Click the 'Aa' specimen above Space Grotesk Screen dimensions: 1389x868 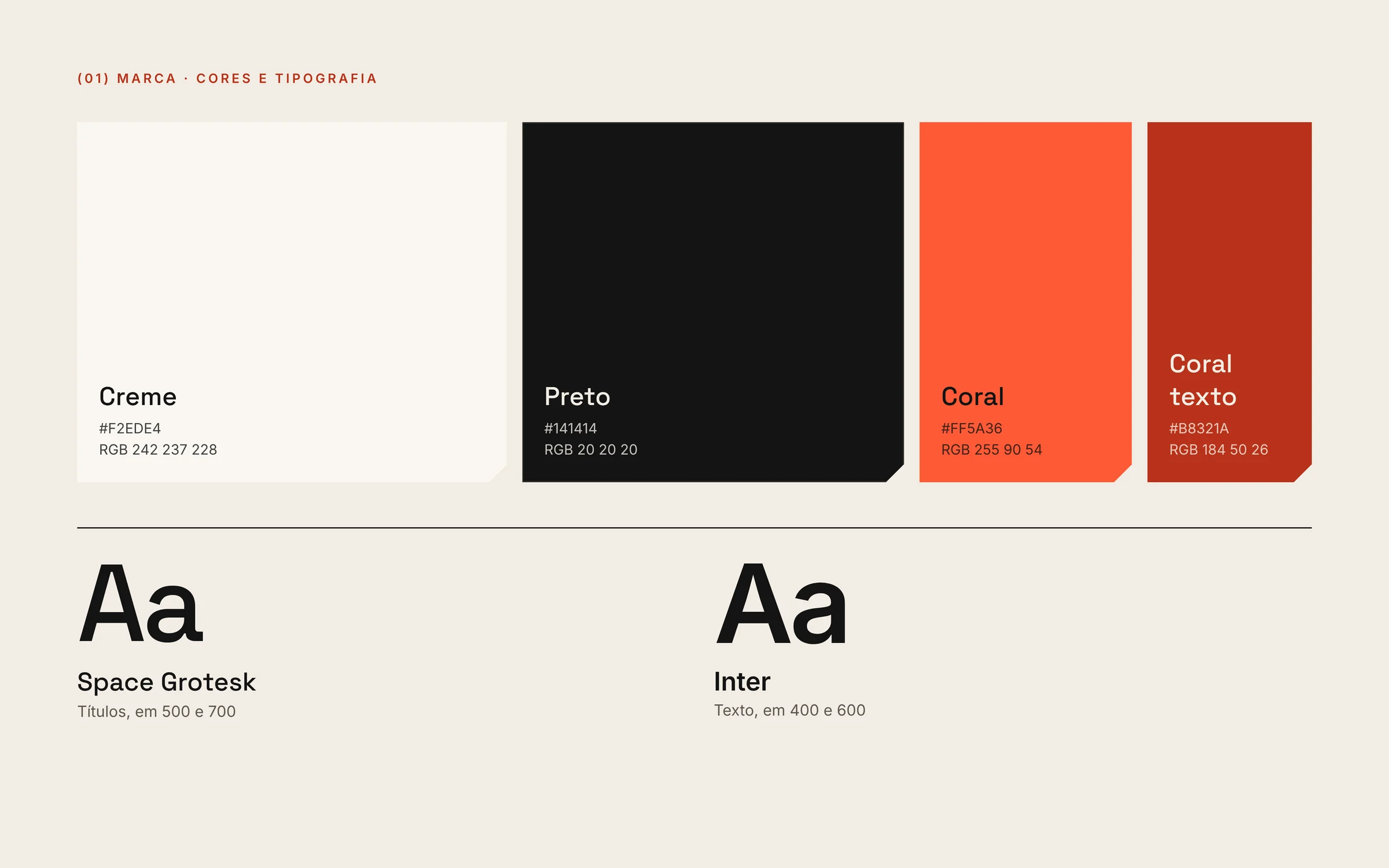[141, 602]
